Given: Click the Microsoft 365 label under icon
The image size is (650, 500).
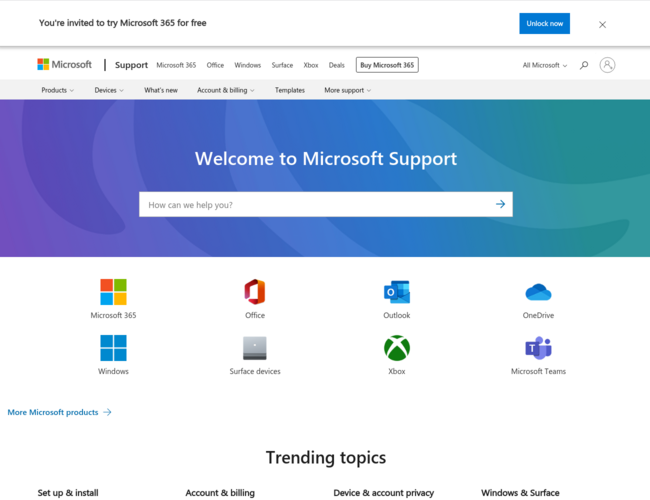Looking at the screenshot, I should point(113,315).
